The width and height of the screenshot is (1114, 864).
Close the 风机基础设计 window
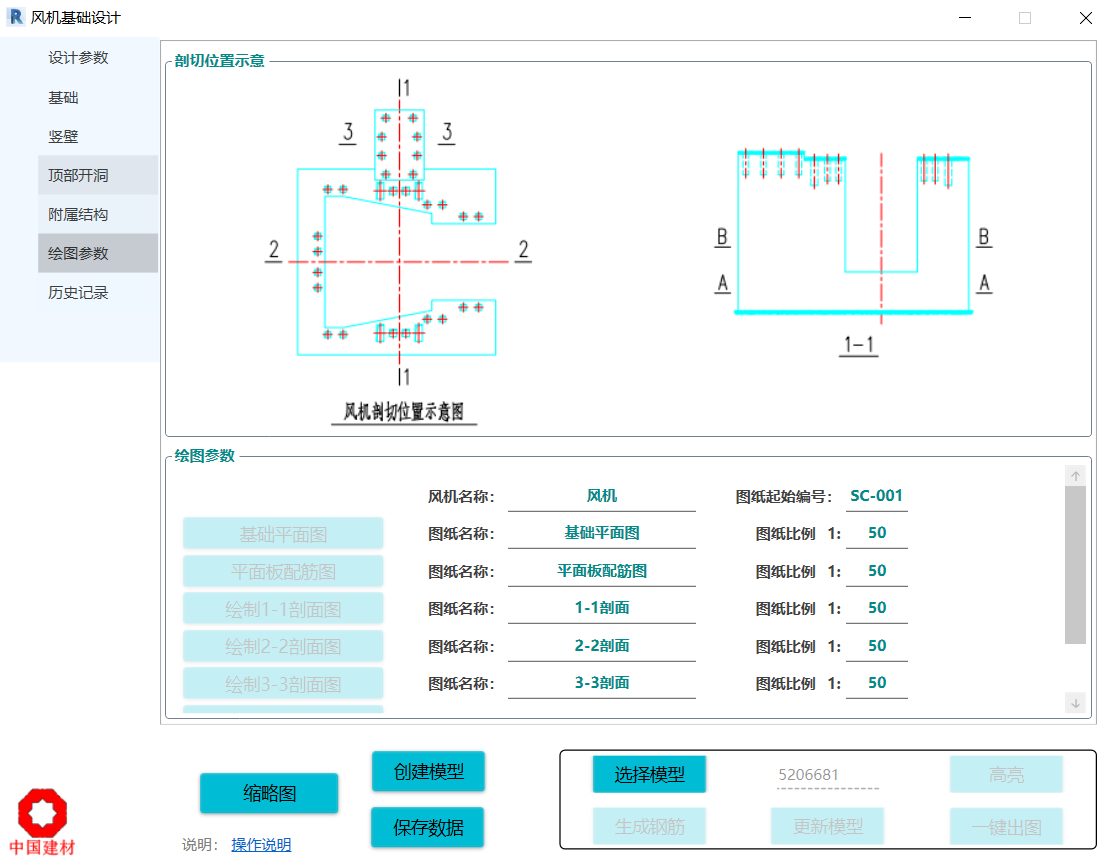click(x=1085, y=18)
